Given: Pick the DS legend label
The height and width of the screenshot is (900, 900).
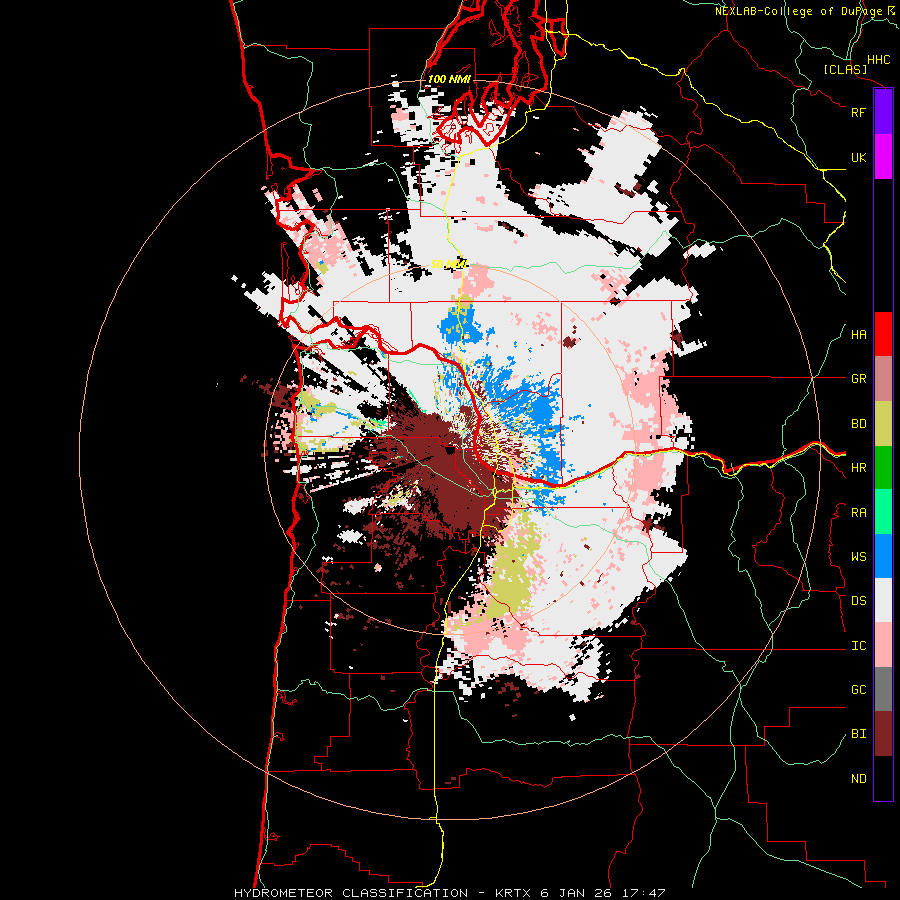Looking at the screenshot, I should pyautogui.click(x=858, y=601).
